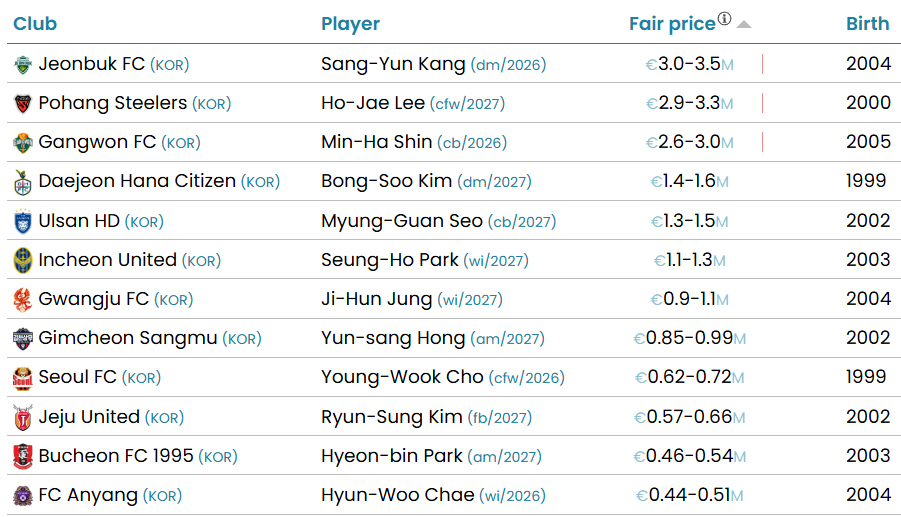Viewport: 901px width, 517px height.
Task: Click the Ulsan HD club crest icon
Action: 23,221
